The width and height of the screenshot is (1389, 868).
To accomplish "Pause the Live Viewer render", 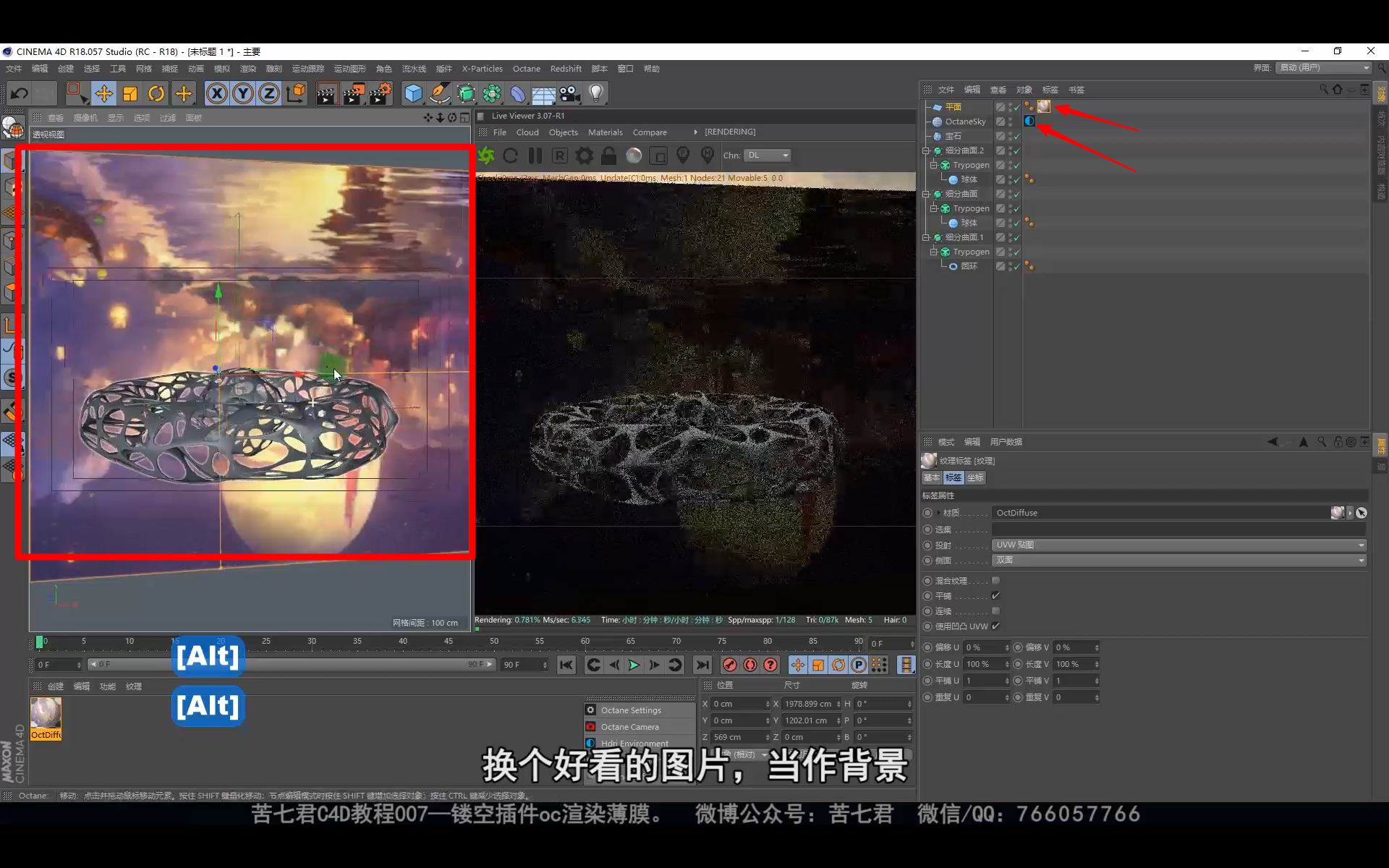I will 535,156.
